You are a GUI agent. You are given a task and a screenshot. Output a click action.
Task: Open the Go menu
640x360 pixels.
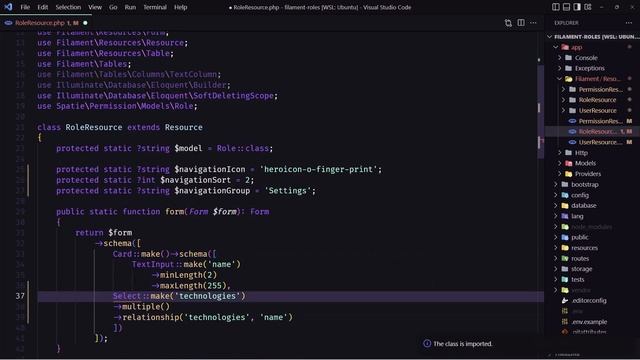point(113,7)
